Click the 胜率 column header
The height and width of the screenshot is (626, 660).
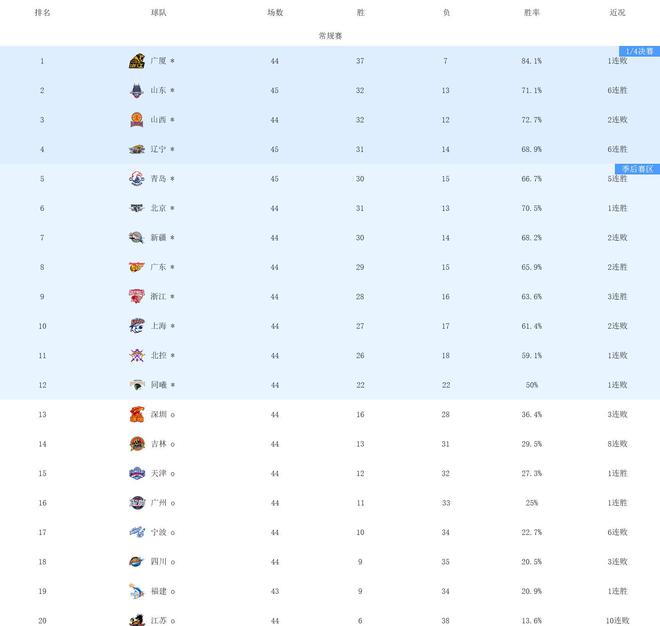pyautogui.click(x=532, y=13)
